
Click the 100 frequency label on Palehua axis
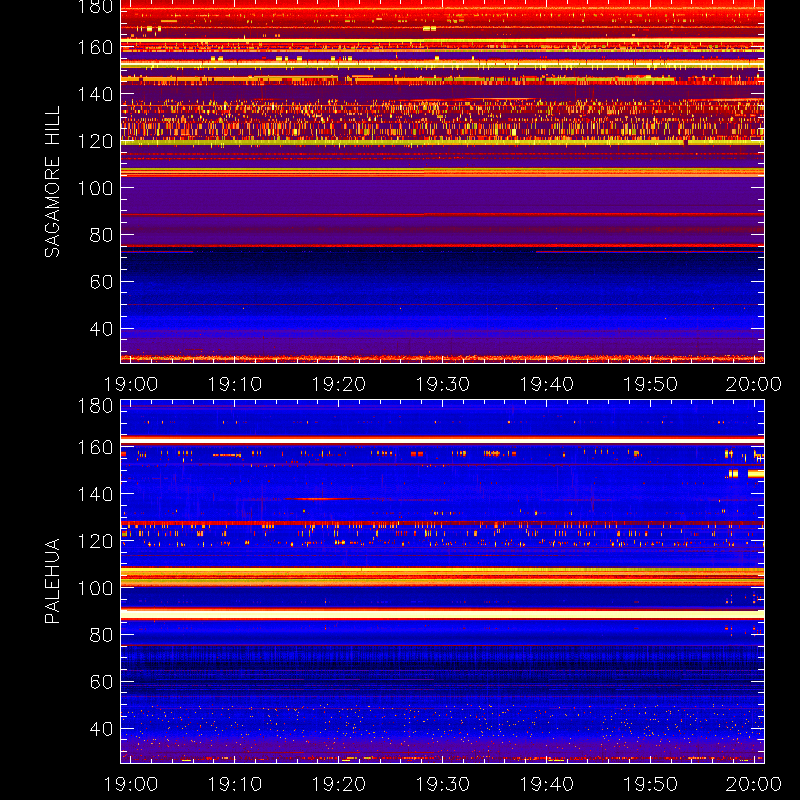(x=95, y=588)
